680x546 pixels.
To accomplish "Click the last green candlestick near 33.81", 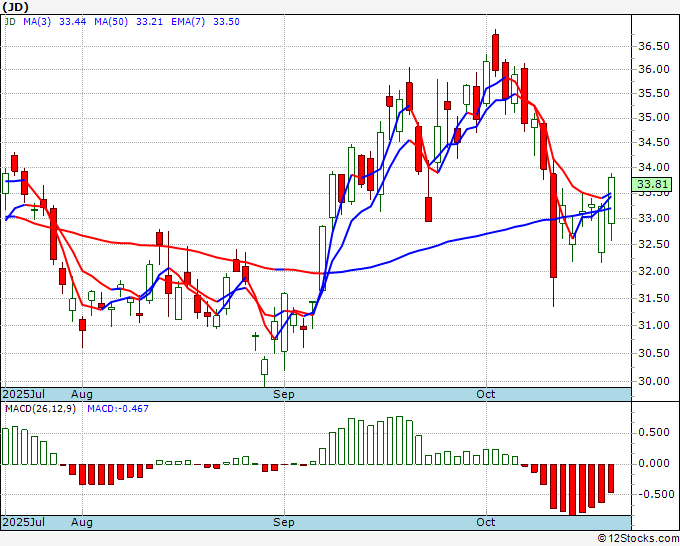I will click(x=611, y=200).
